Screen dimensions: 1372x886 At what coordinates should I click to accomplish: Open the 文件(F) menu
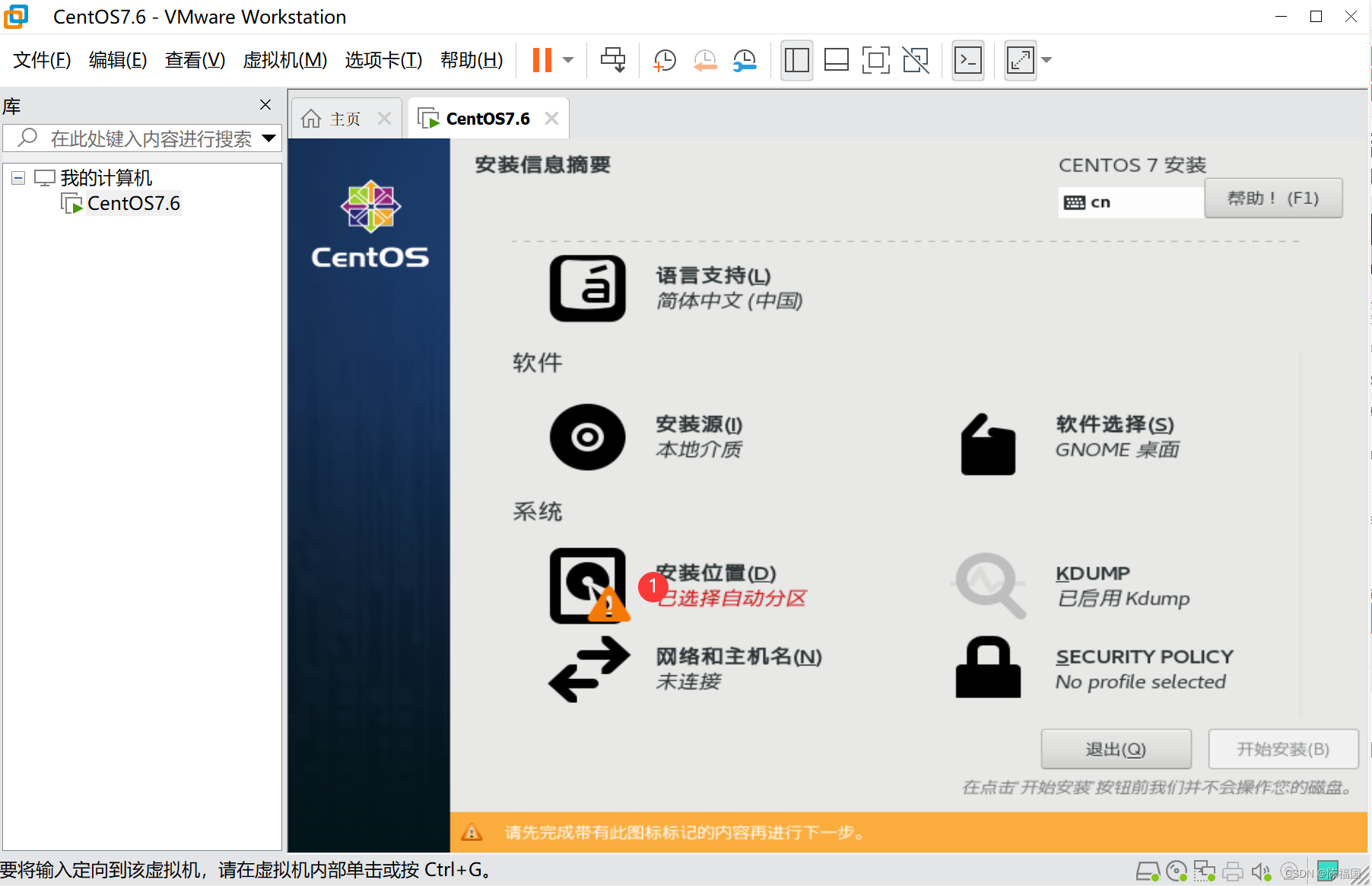pos(42,60)
